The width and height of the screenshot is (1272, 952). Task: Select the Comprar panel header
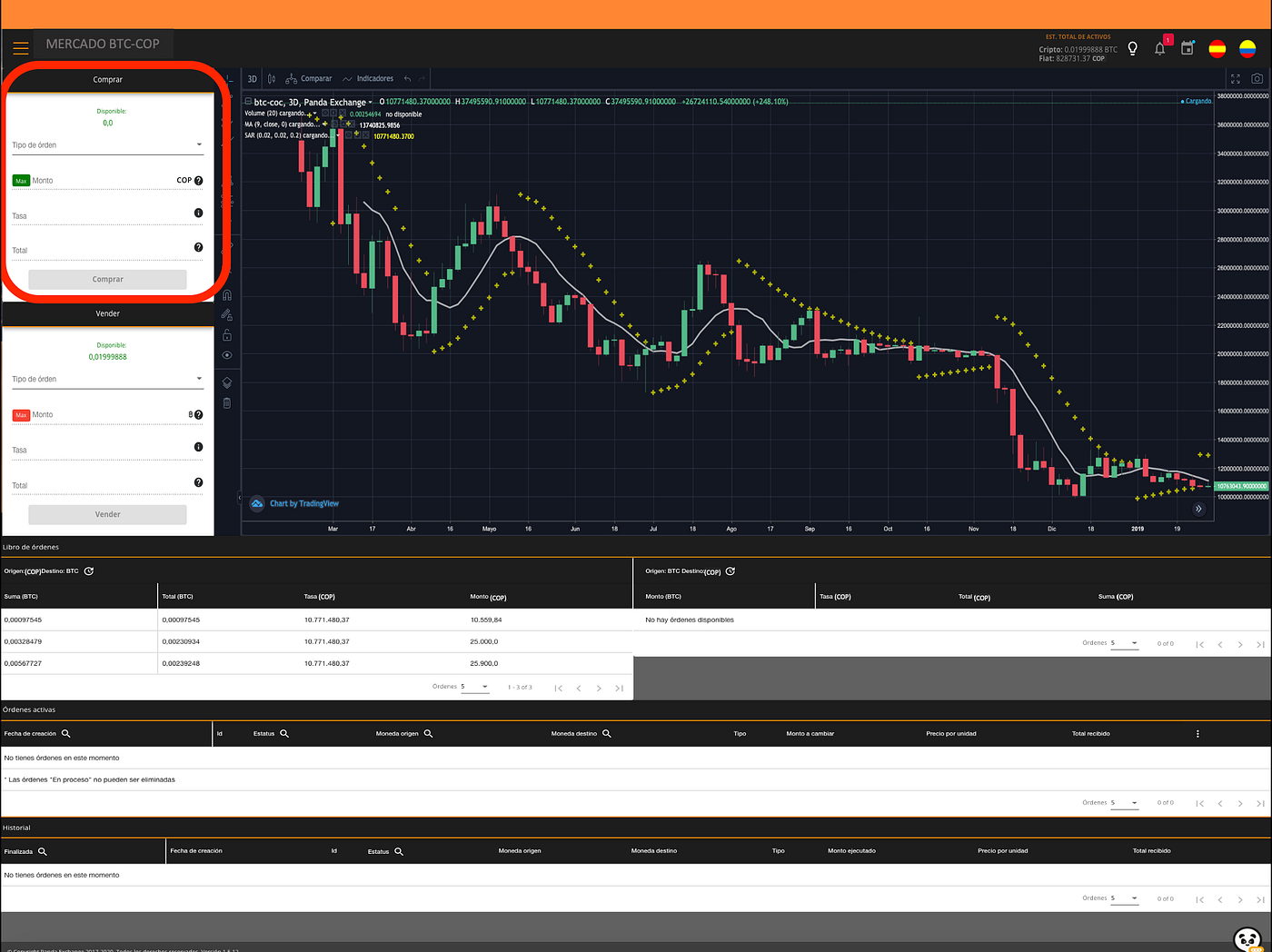pos(107,80)
